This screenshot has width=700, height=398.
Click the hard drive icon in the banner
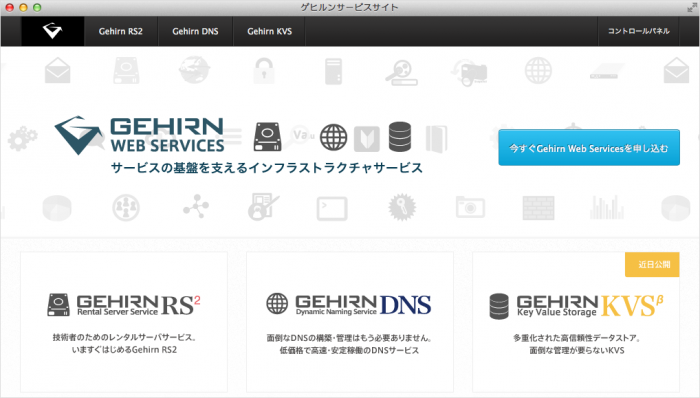point(267,137)
